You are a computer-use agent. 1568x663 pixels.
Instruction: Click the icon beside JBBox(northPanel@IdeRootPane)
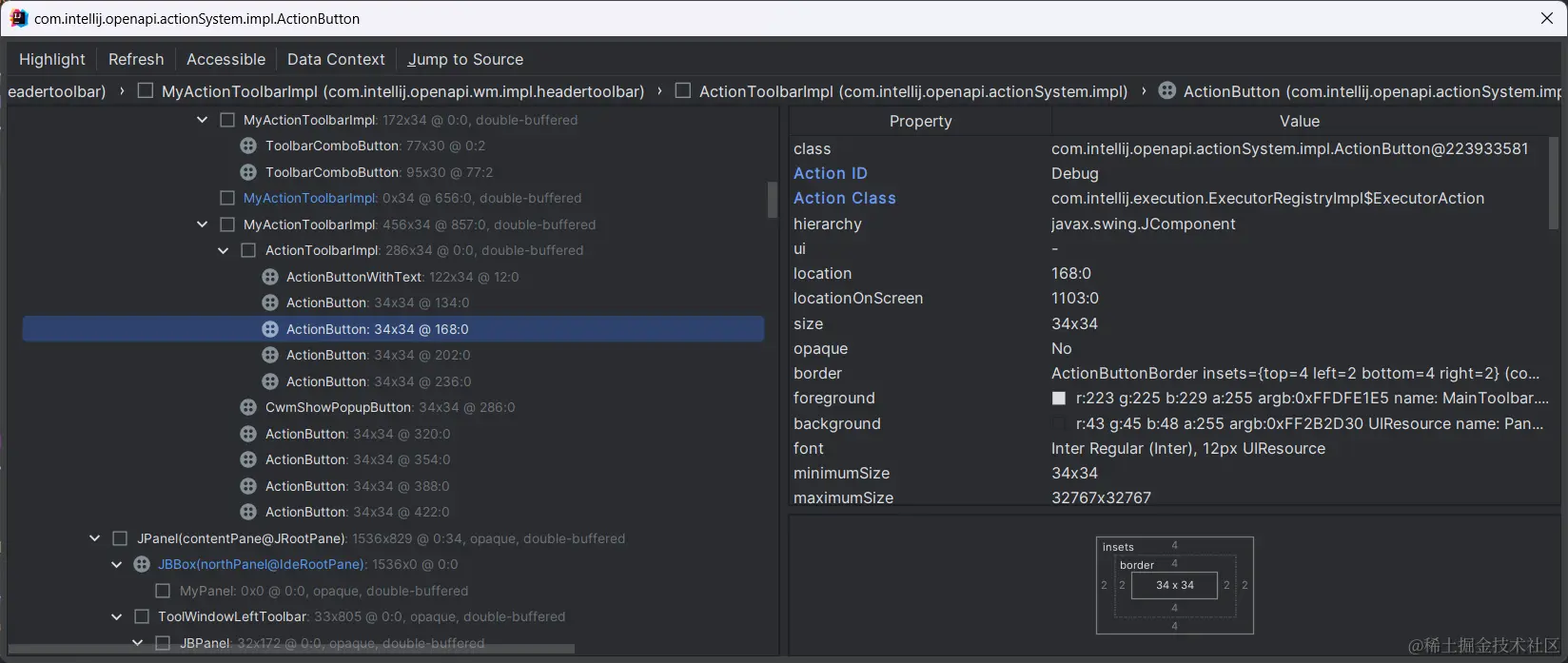142,564
